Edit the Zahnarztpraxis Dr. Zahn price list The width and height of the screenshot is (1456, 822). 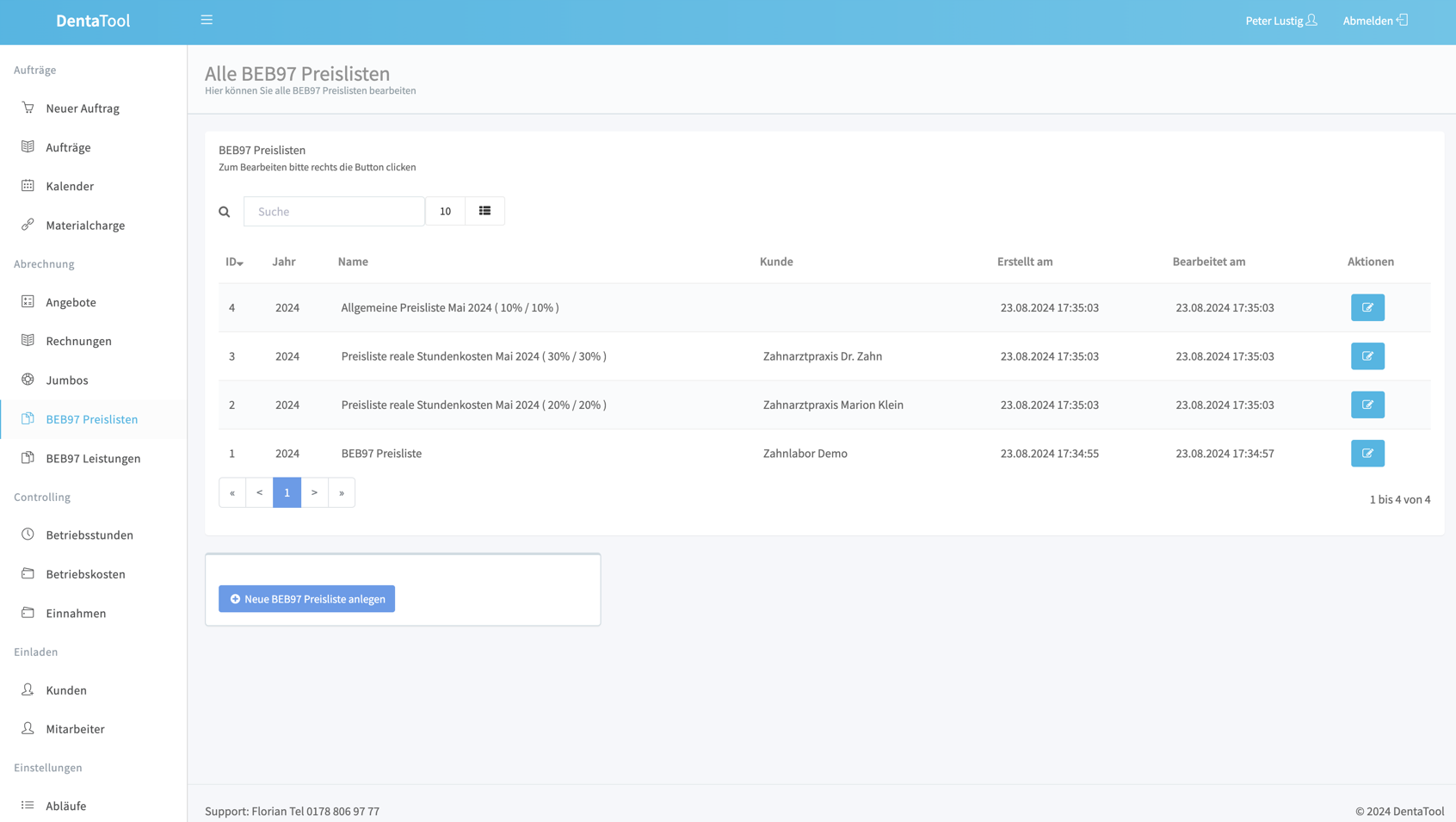[x=1367, y=356]
